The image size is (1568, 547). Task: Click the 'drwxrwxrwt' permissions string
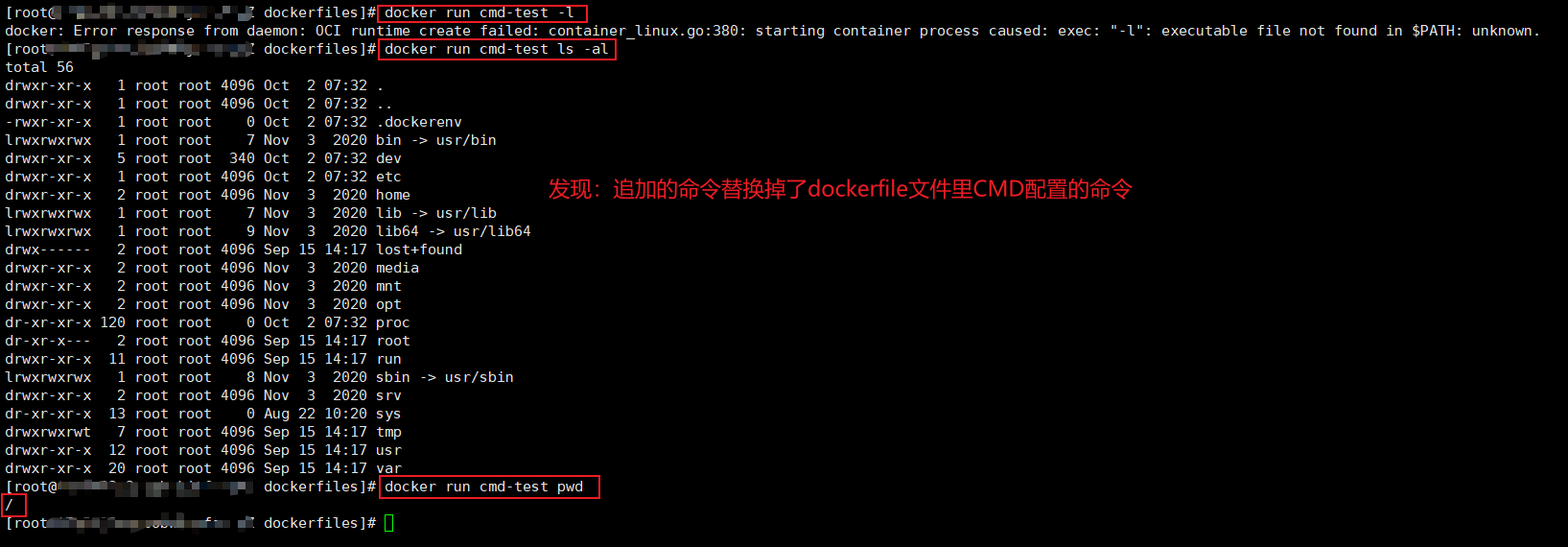[x=48, y=432]
